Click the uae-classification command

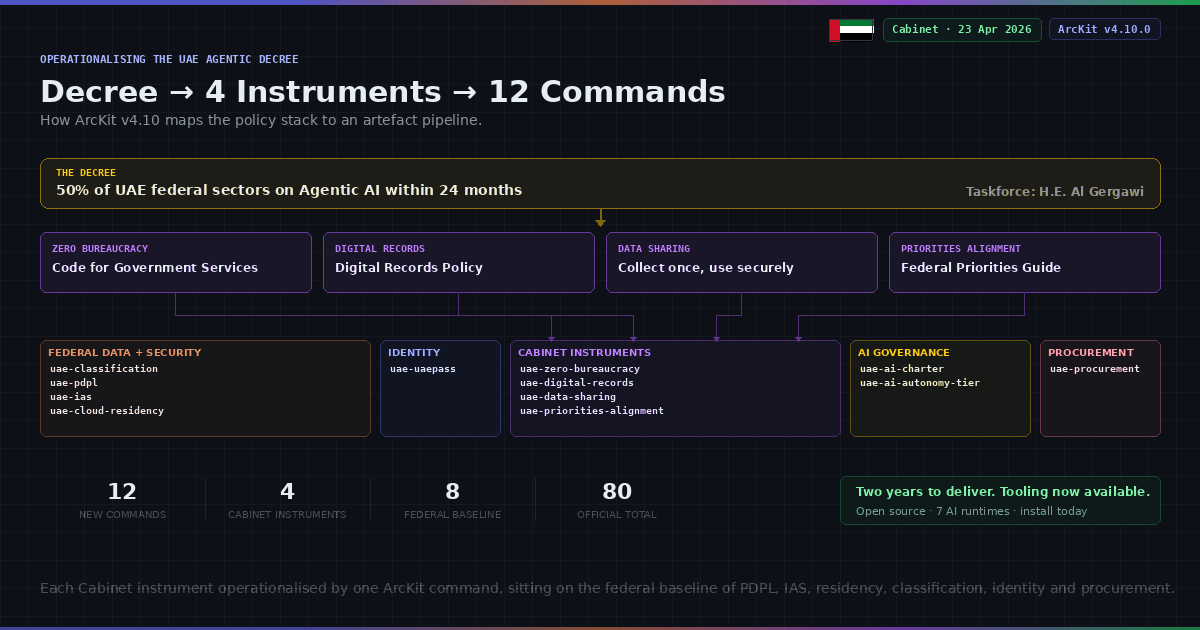104,369
